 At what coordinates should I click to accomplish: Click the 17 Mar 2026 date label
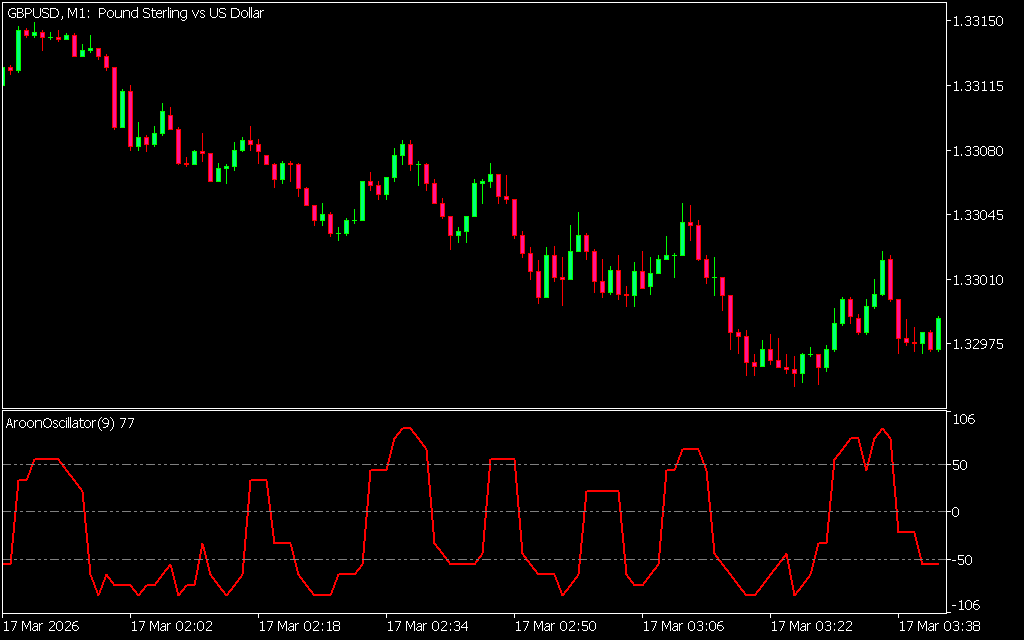click(42, 626)
